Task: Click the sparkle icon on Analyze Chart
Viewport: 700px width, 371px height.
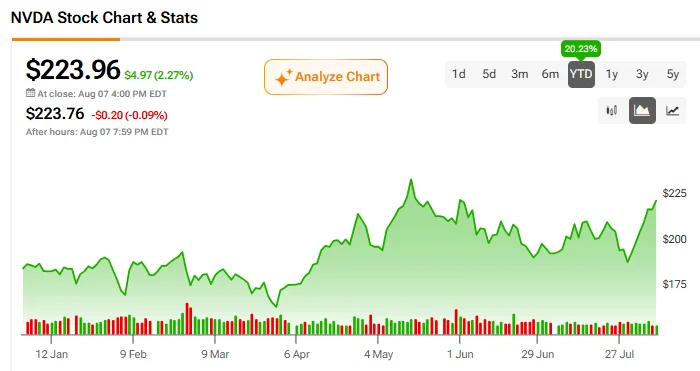Action: [283, 78]
